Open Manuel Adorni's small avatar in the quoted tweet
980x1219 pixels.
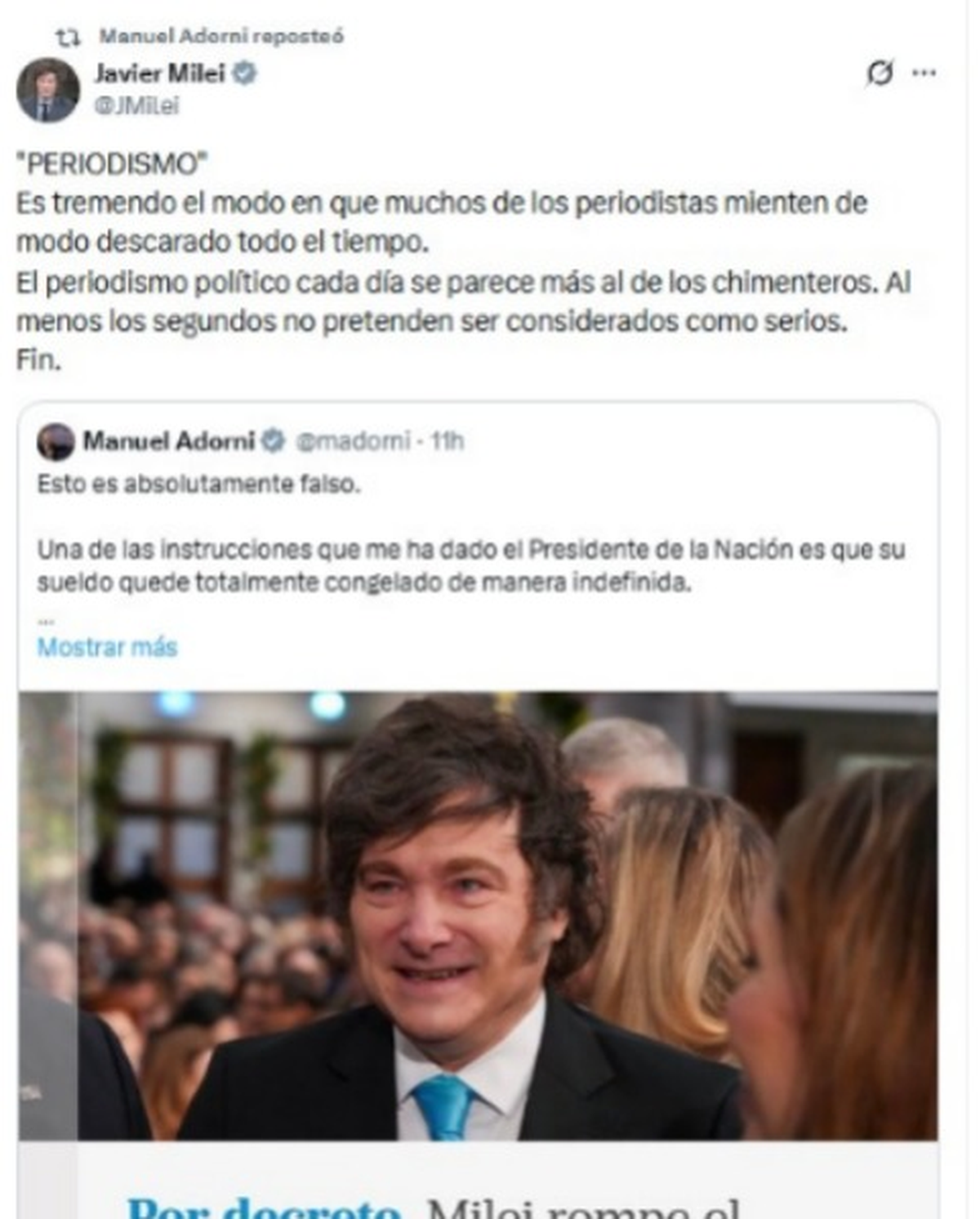point(56,442)
